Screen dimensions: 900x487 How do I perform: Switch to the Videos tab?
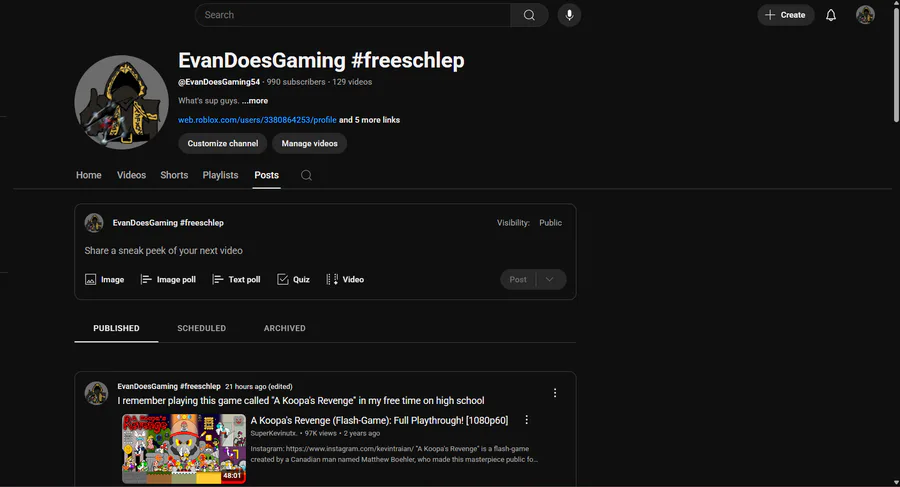click(131, 175)
